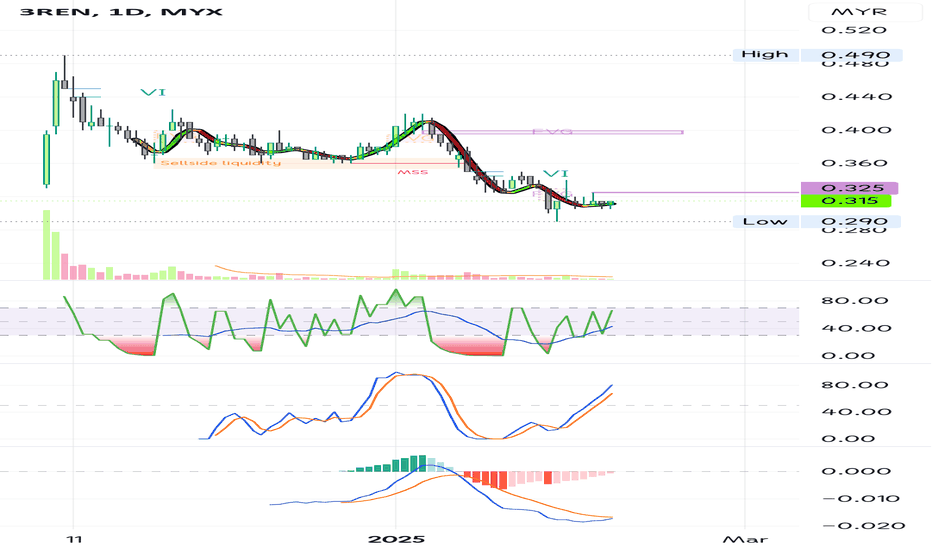The width and height of the screenshot is (932, 550).
Task: Select the FVG box label
Action: (552, 131)
